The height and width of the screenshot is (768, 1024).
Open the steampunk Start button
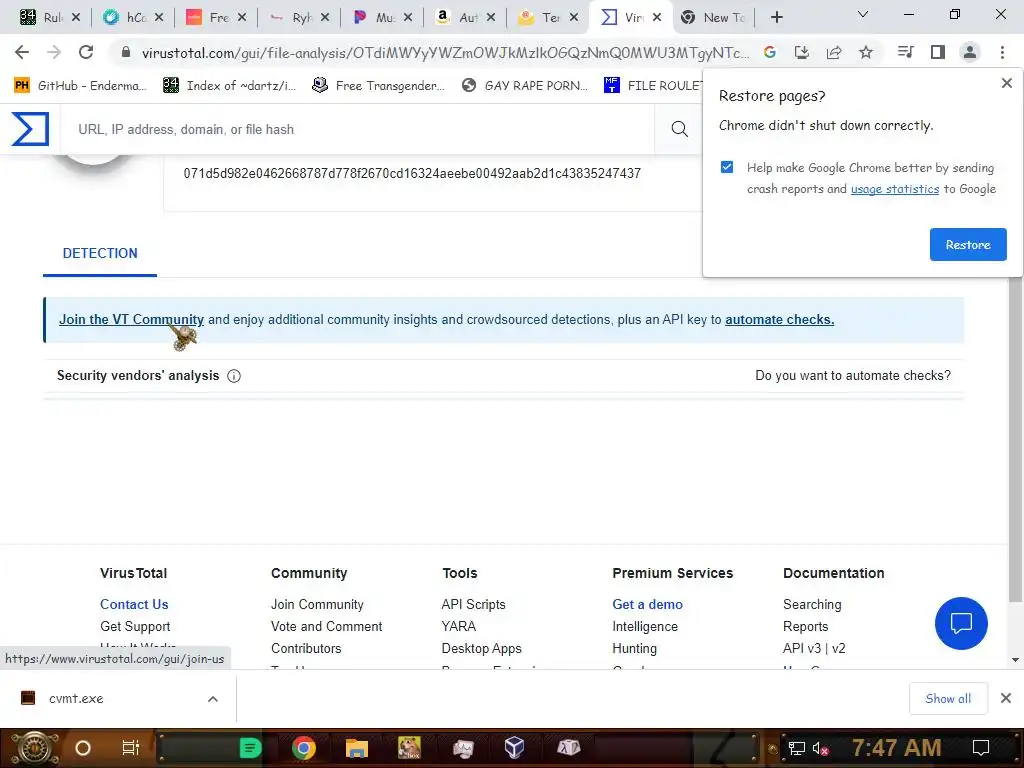(x=33, y=748)
